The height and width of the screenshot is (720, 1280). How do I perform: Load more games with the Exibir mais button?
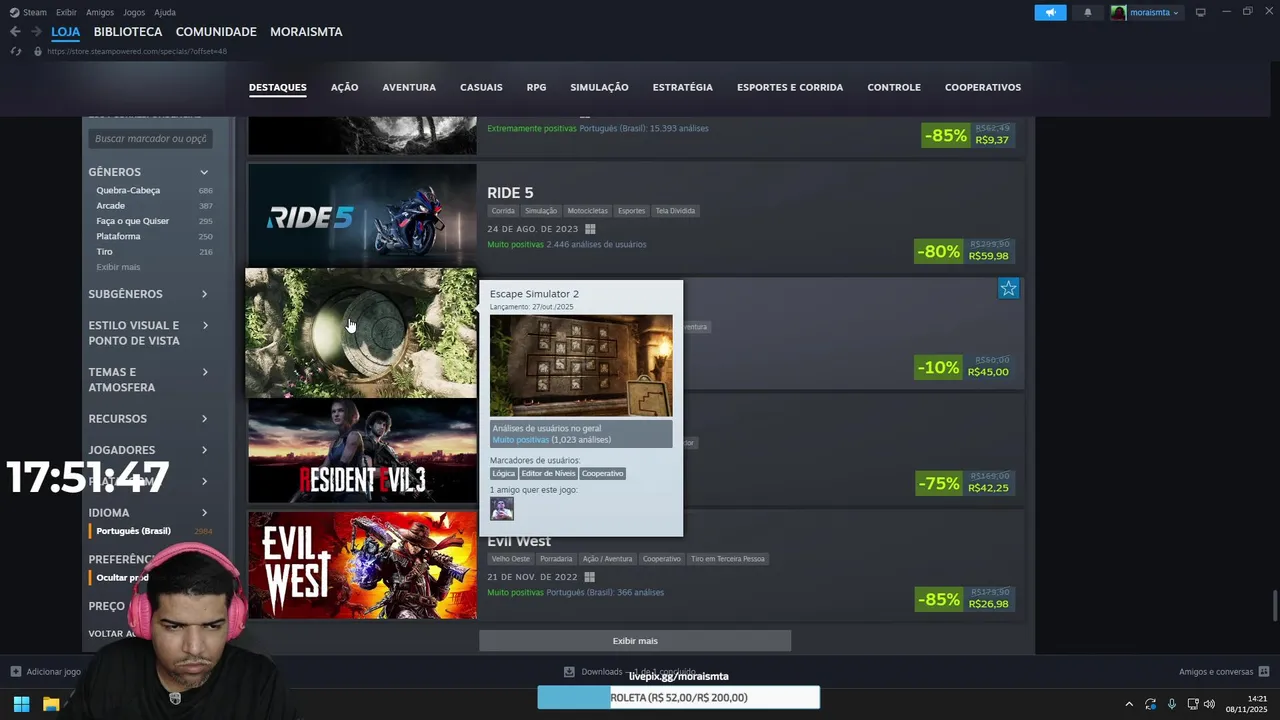pyautogui.click(x=635, y=641)
